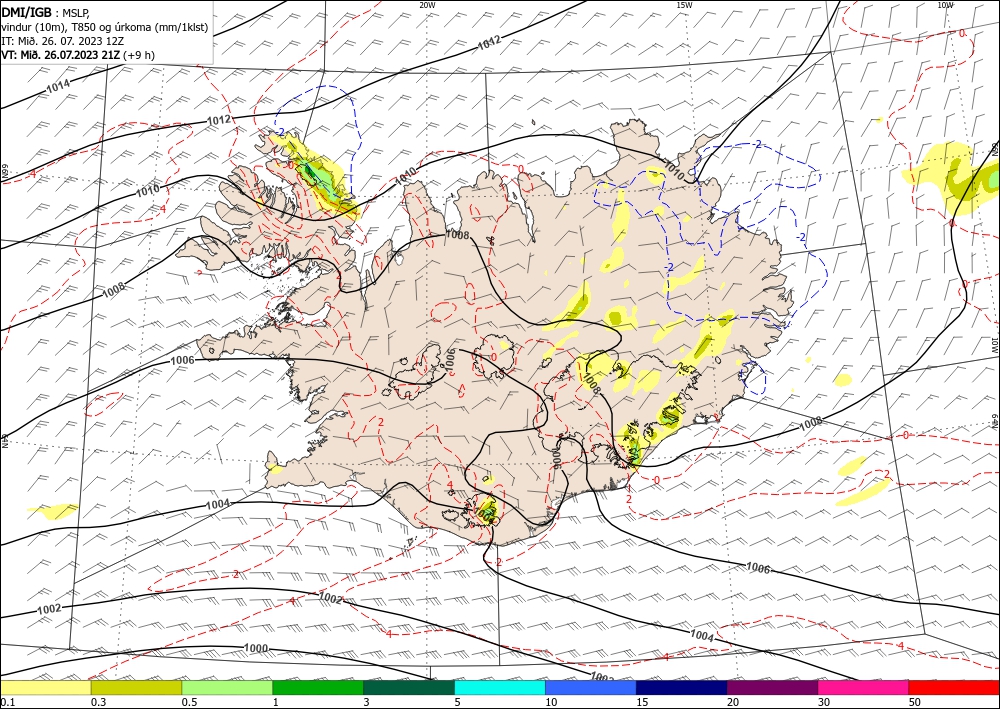The image size is (1000, 709).
Task: Pick the cyan 5 mm legend swatch
Action: (x=500, y=687)
